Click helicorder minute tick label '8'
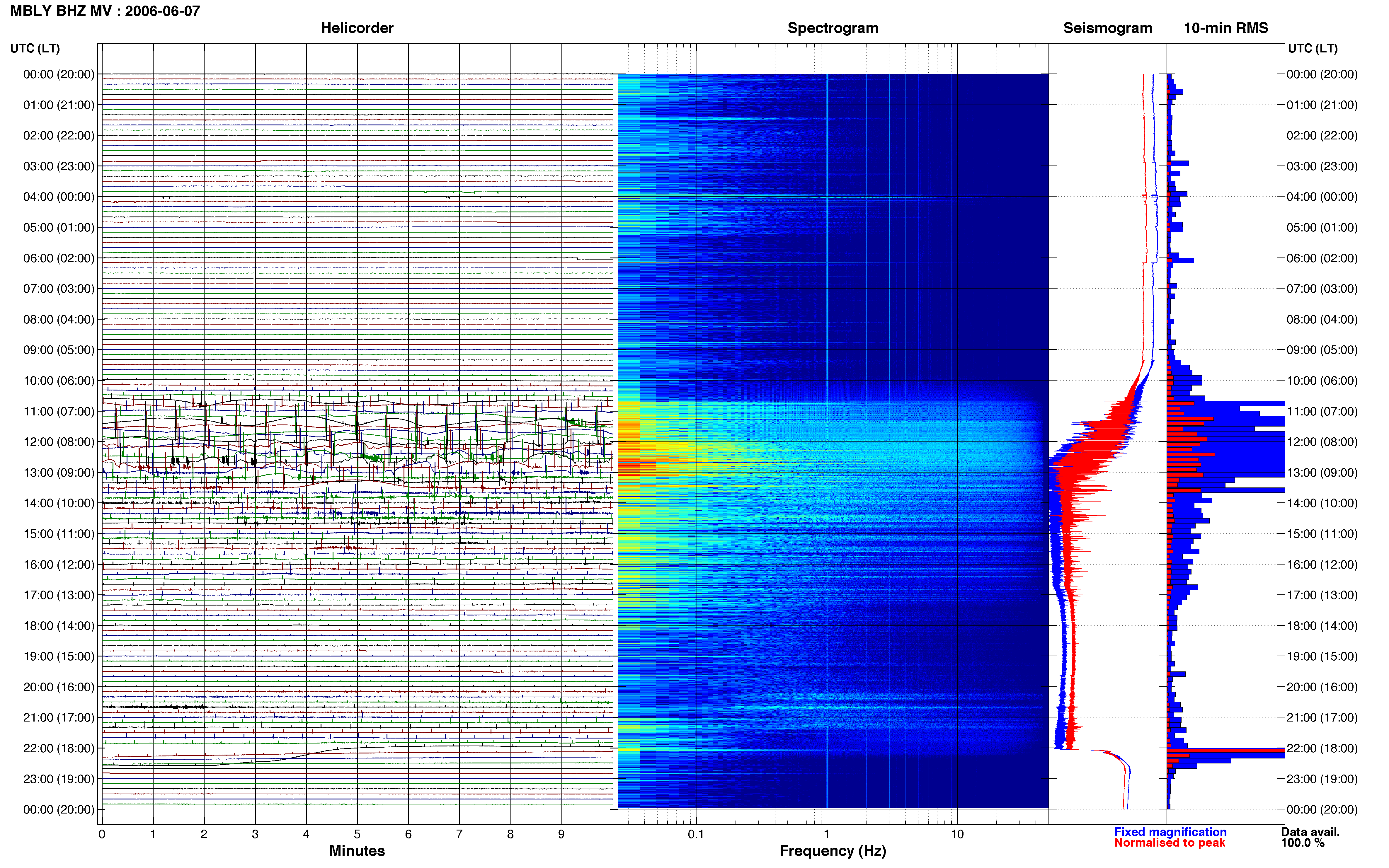This screenshot has width=1389, height=868. (x=510, y=834)
